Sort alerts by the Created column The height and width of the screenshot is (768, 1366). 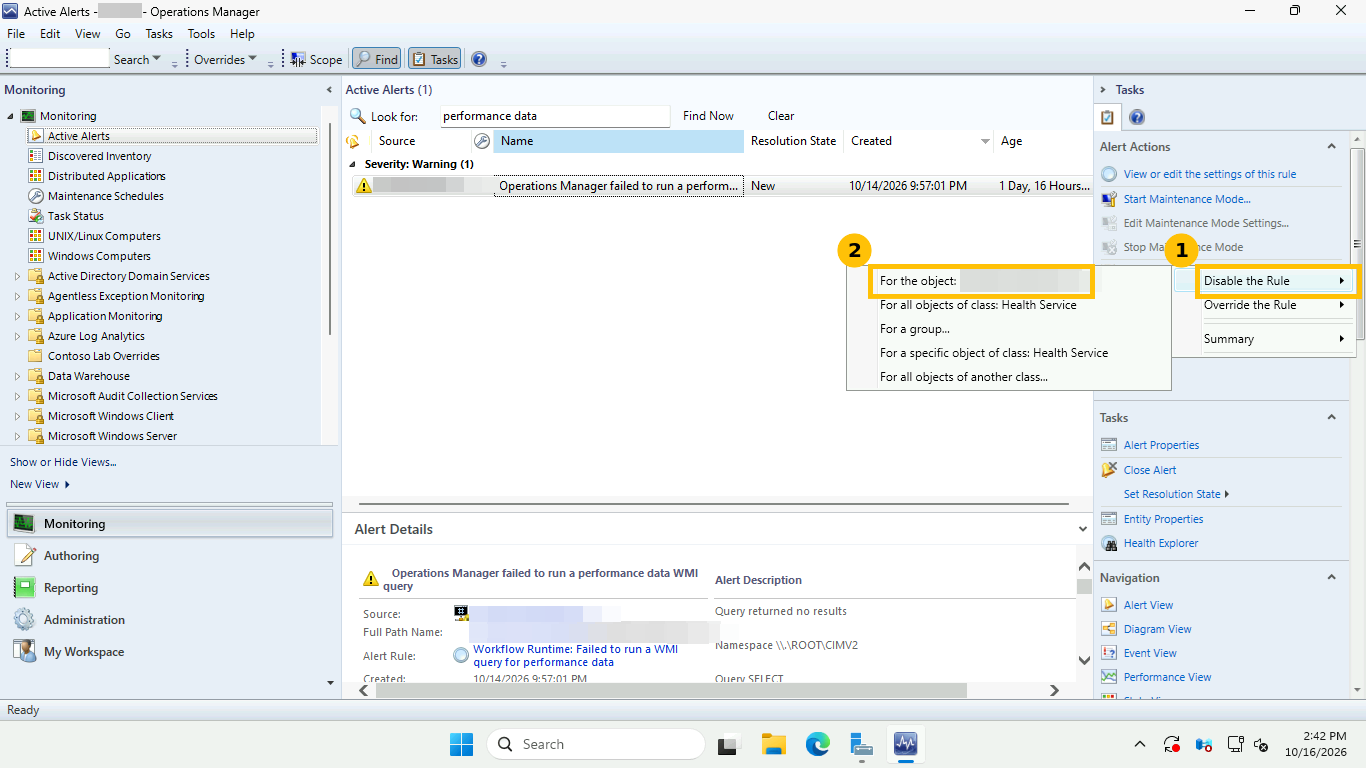(x=919, y=141)
